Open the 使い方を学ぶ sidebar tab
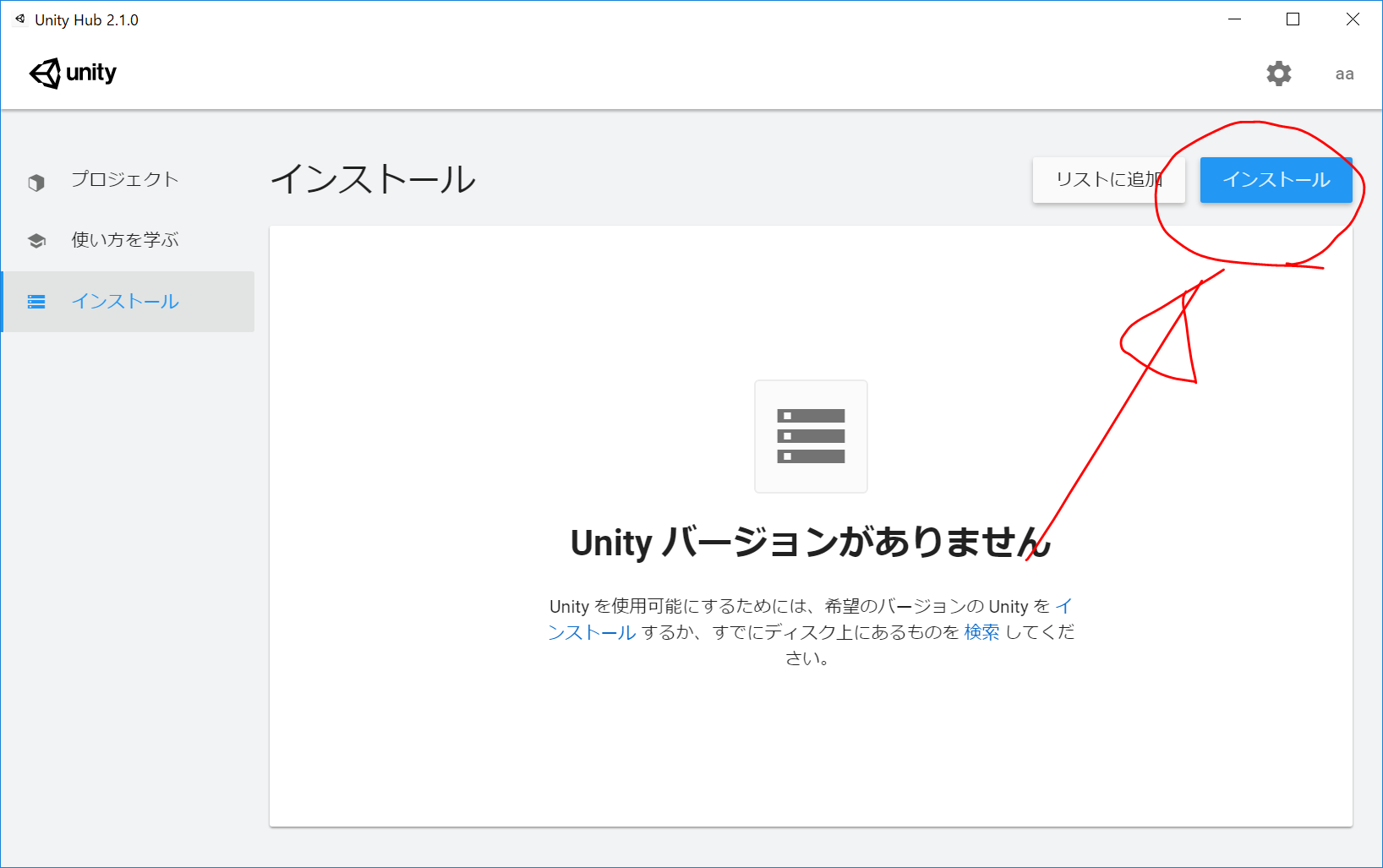The width and height of the screenshot is (1383, 868). pyautogui.click(x=128, y=241)
